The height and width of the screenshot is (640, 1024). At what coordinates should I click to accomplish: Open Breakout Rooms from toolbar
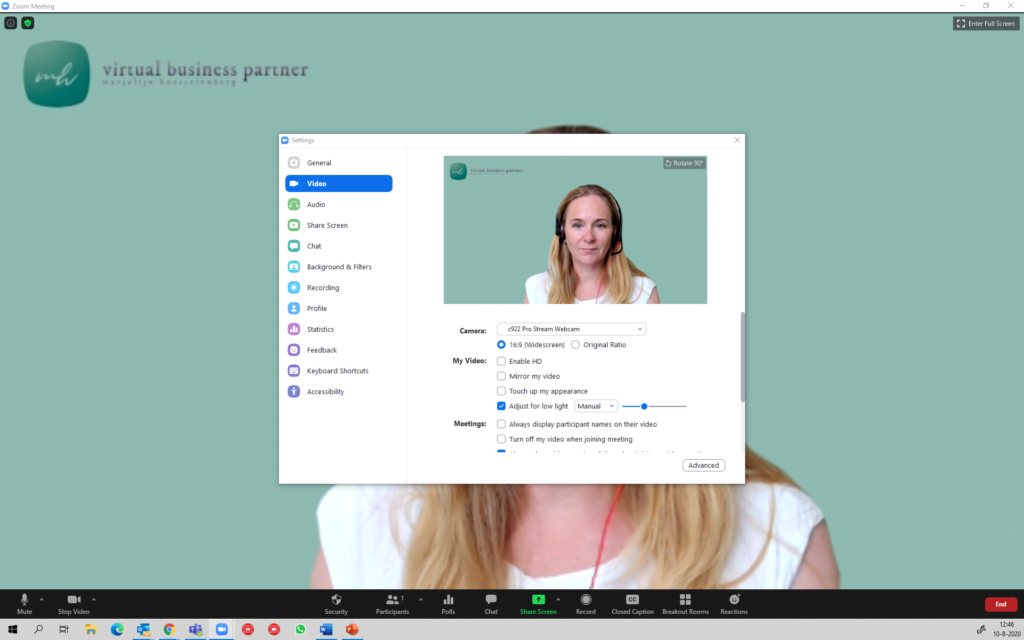pyautogui.click(x=685, y=600)
